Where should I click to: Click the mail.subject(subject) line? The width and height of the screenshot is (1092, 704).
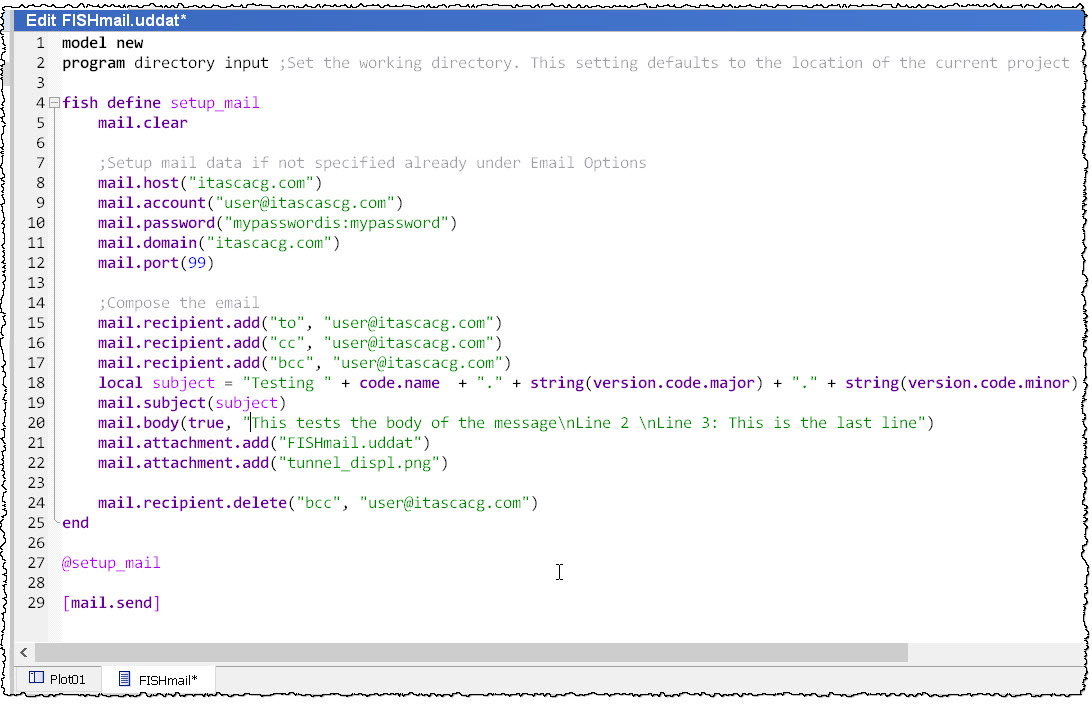point(192,403)
